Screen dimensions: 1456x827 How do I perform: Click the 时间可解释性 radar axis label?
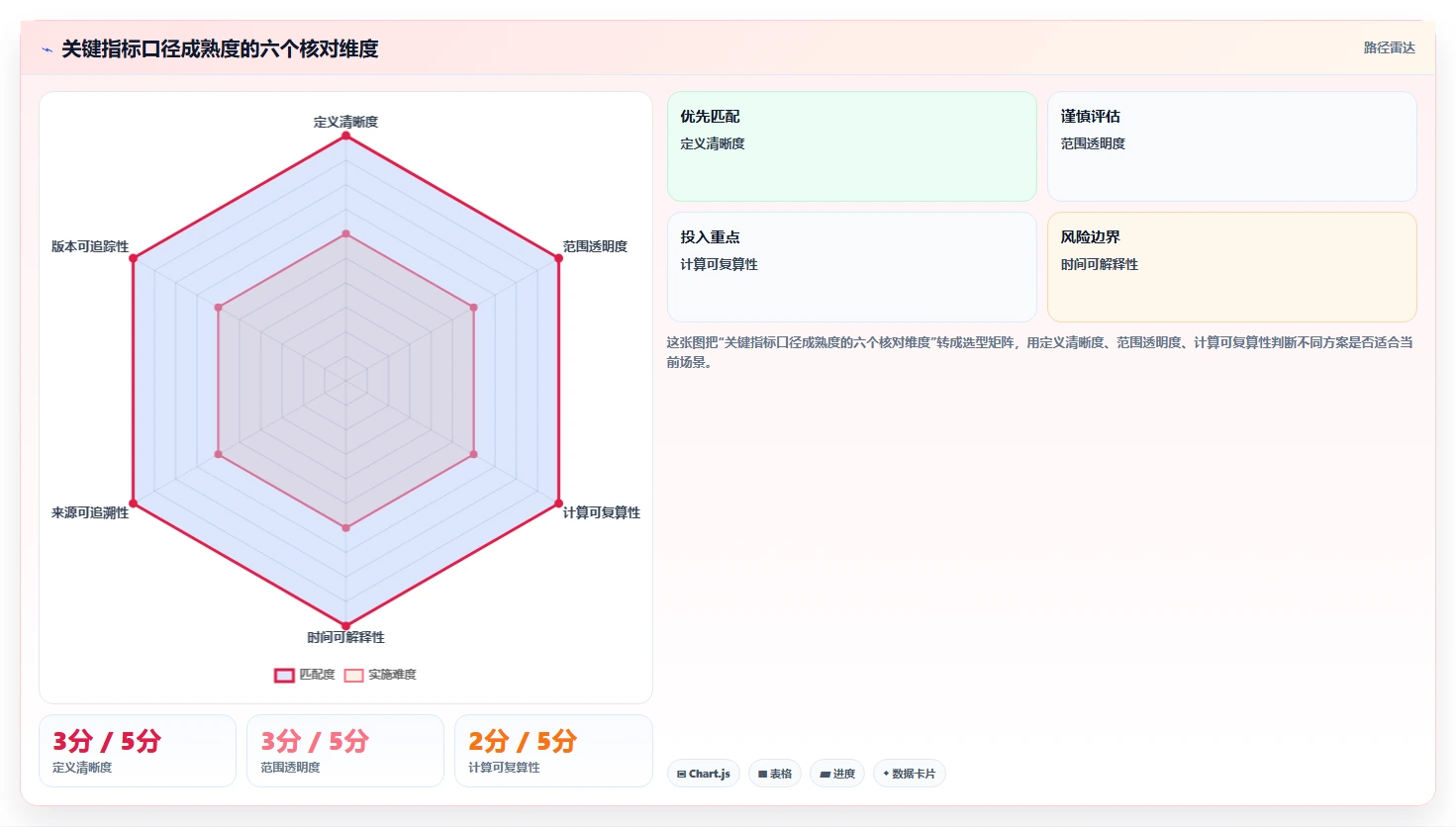click(345, 637)
